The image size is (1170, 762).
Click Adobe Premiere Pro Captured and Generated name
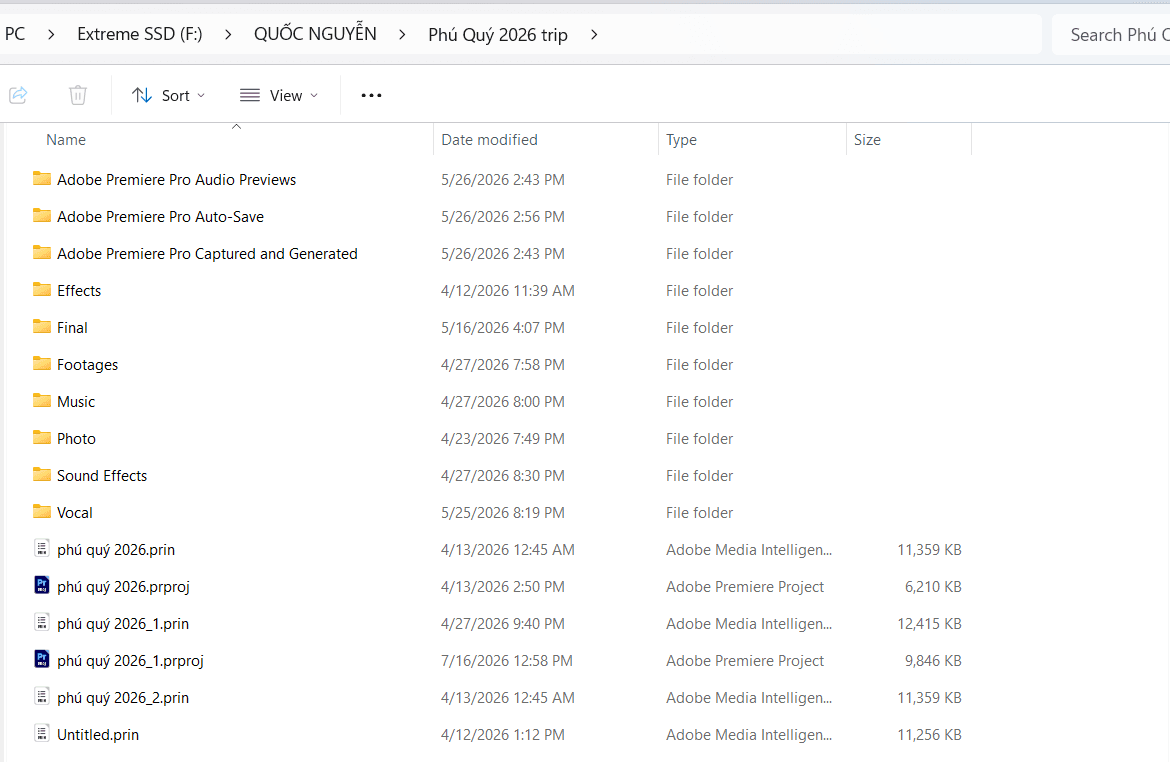click(x=207, y=254)
